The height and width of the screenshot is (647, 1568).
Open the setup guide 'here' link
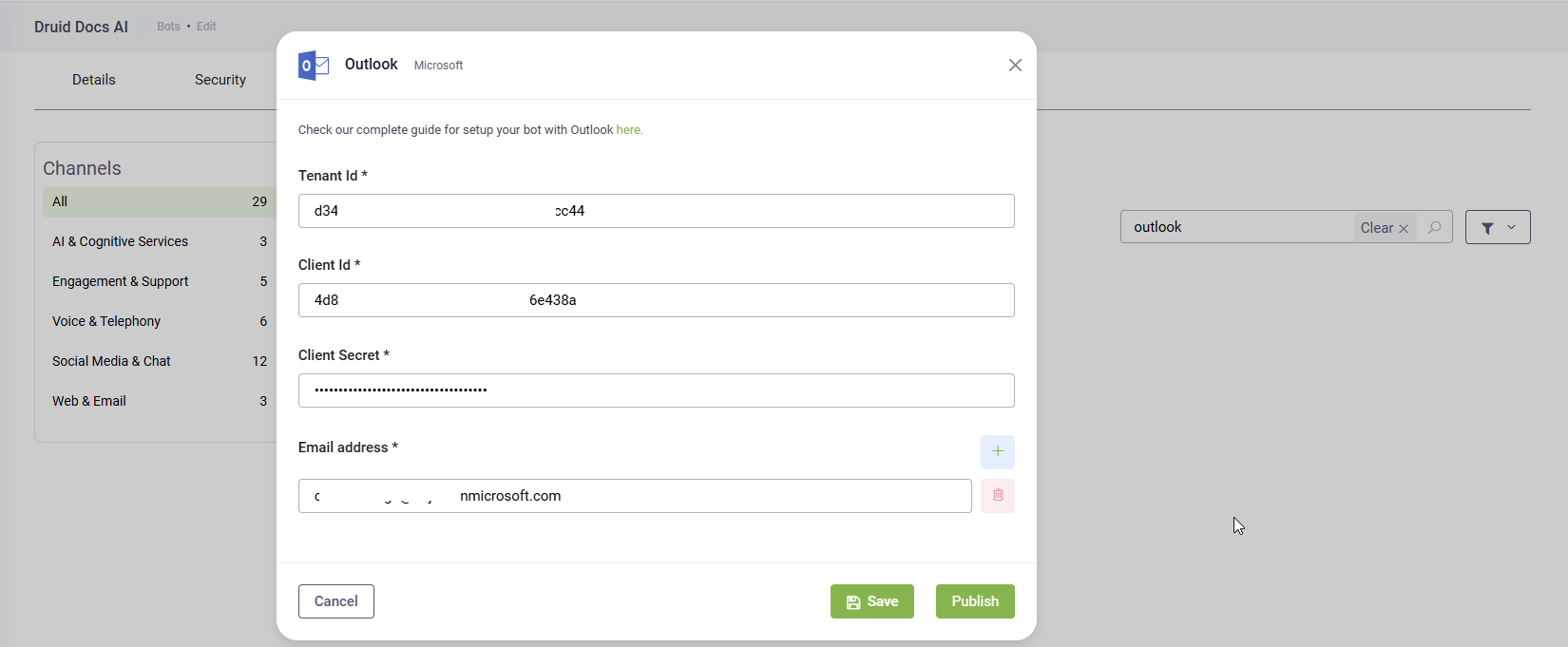pyautogui.click(x=629, y=130)
